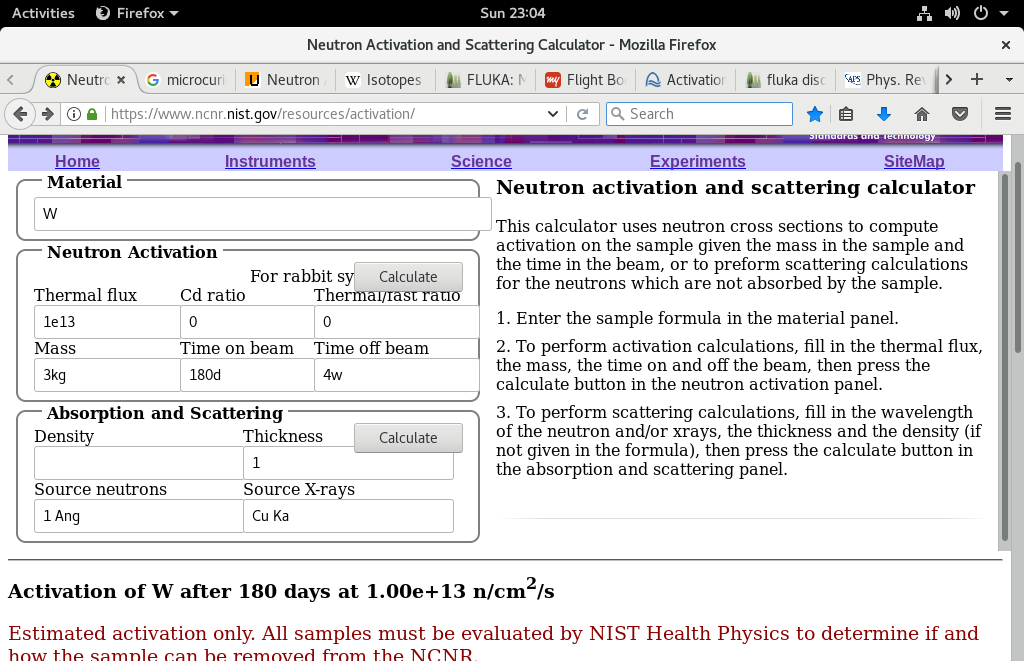Screen dimensions: 1024x661
Task: Click the Source X-rays field
Action: click(348, 516)
